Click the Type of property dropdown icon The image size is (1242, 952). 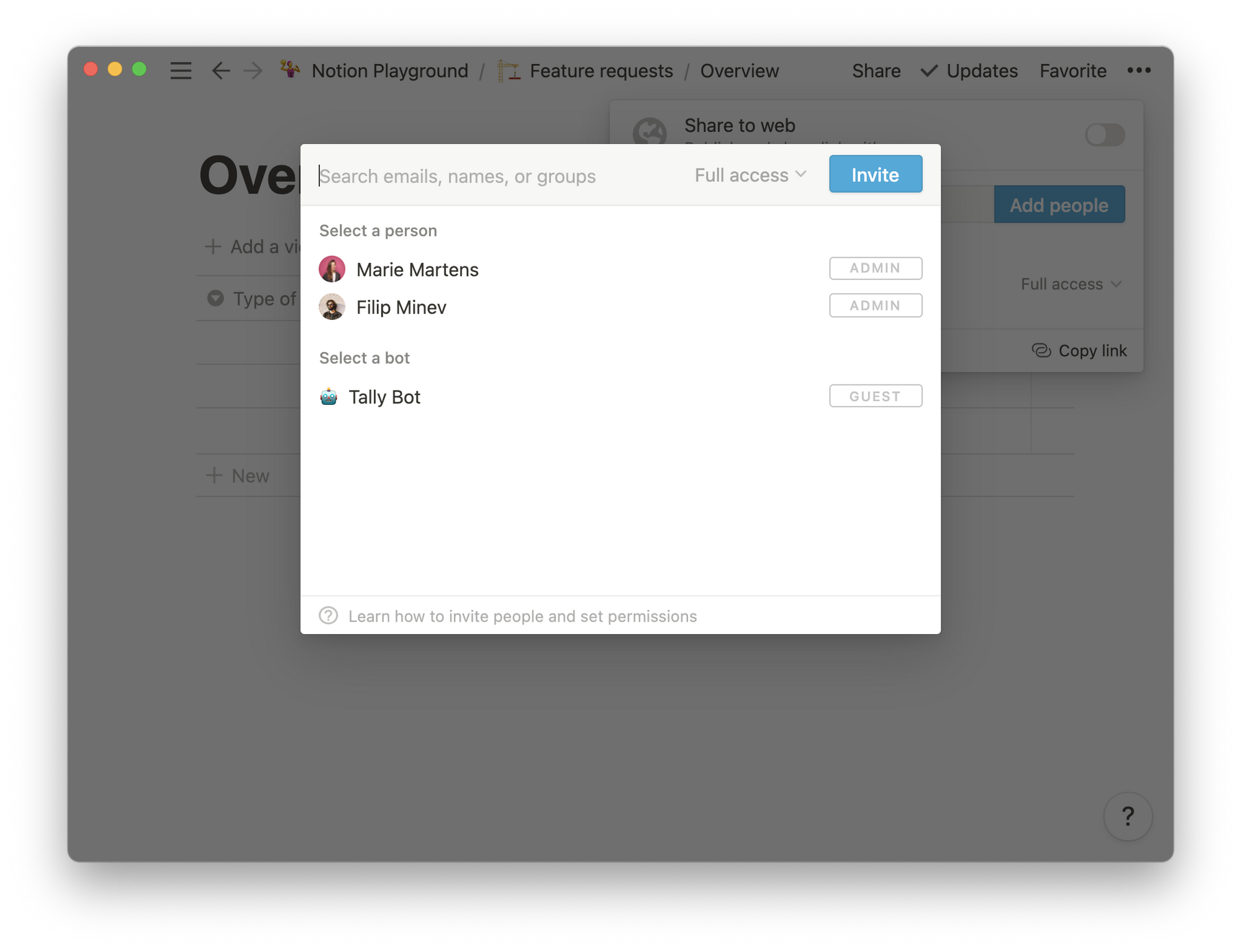[215, 299]
